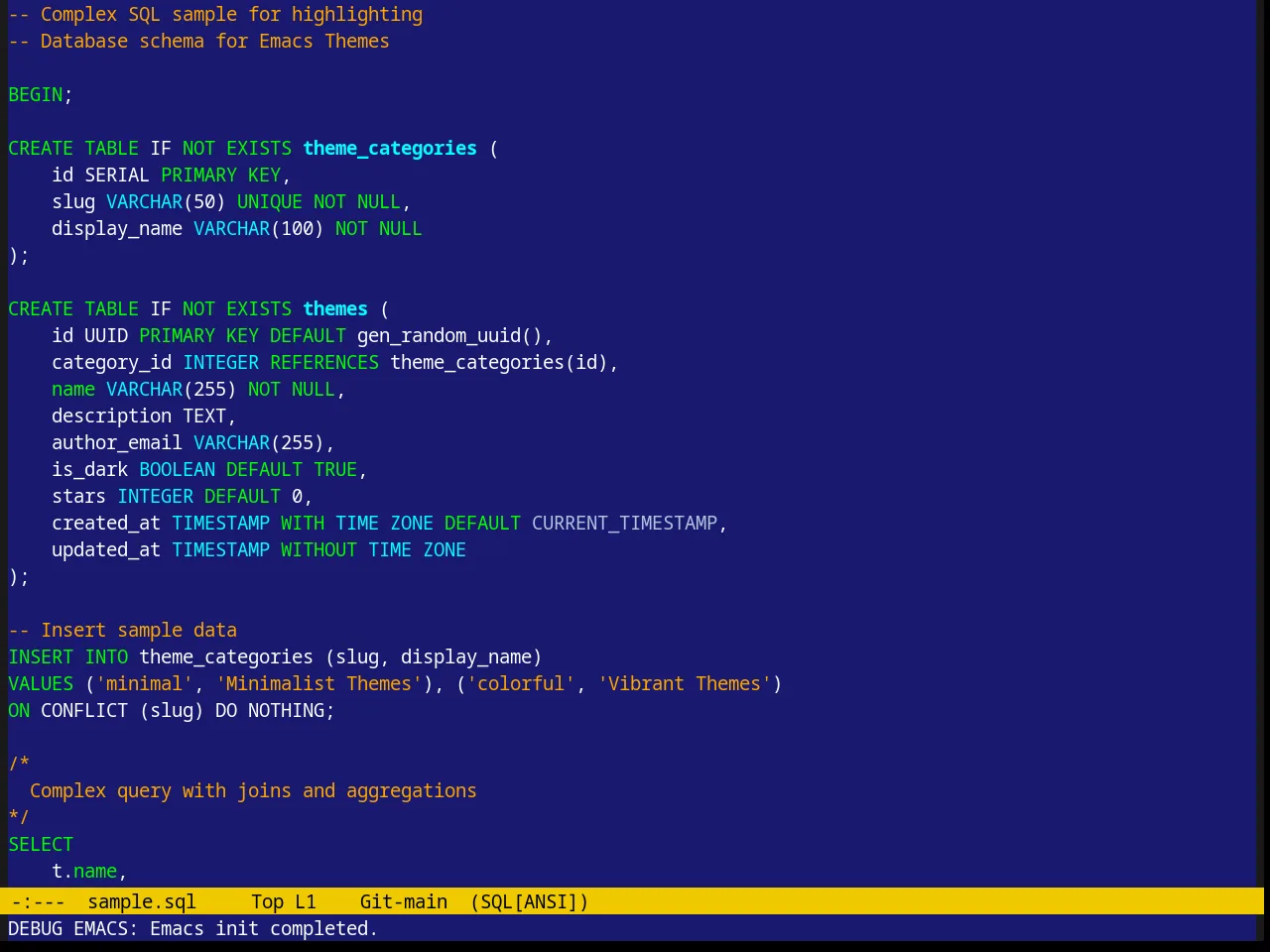Click the -:--- buffer status flags
This screenshot has height=952, width=1270.
click(x=38, y=901)
